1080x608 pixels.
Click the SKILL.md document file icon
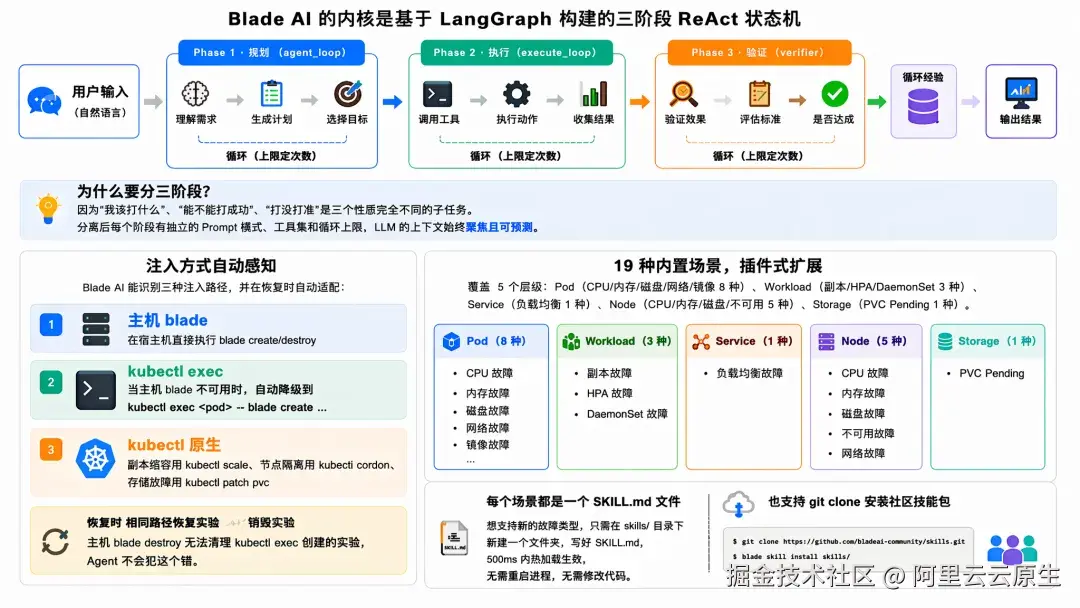454,538
